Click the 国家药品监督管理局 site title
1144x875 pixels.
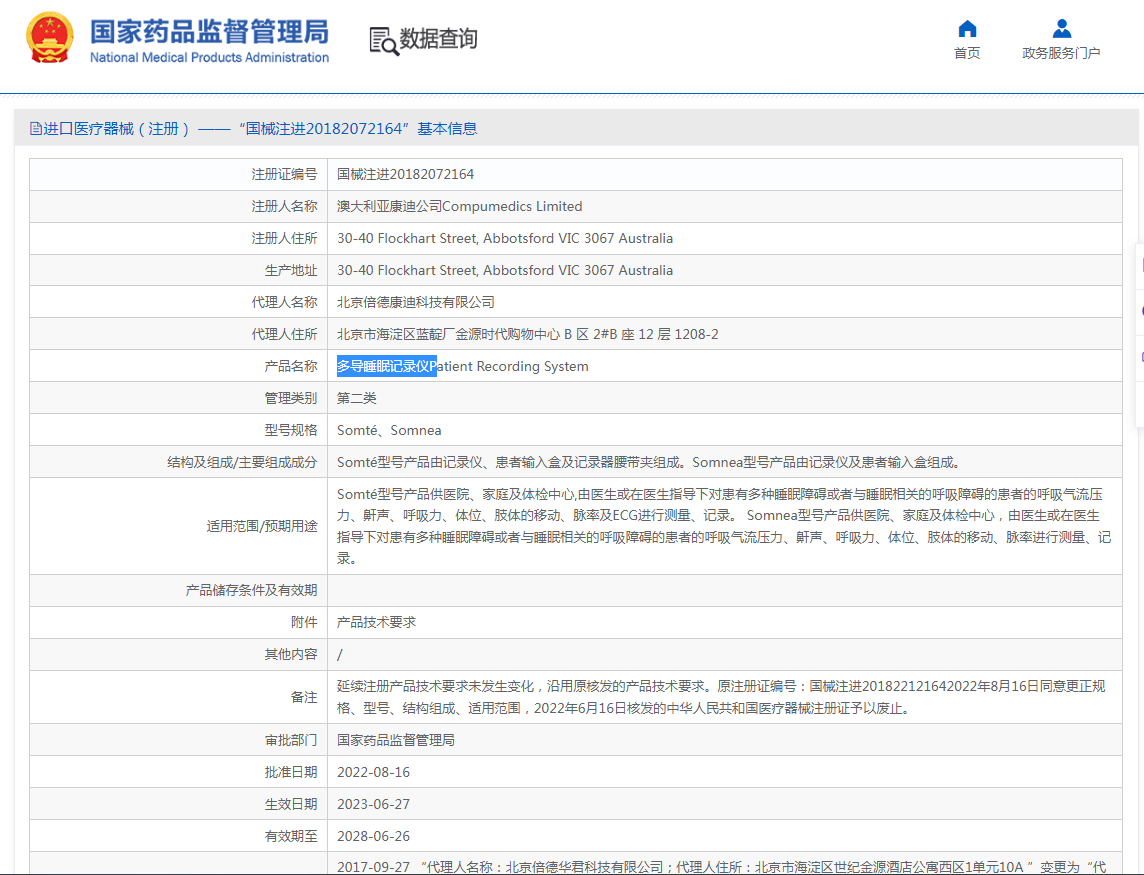point(209,32)
